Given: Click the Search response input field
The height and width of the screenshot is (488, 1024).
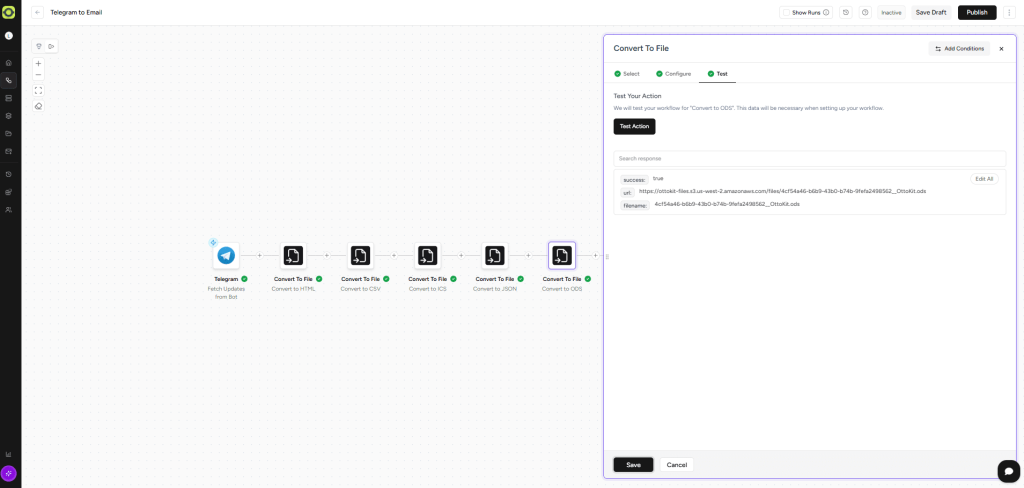Looking at the screenshot, I should [809, 158].
